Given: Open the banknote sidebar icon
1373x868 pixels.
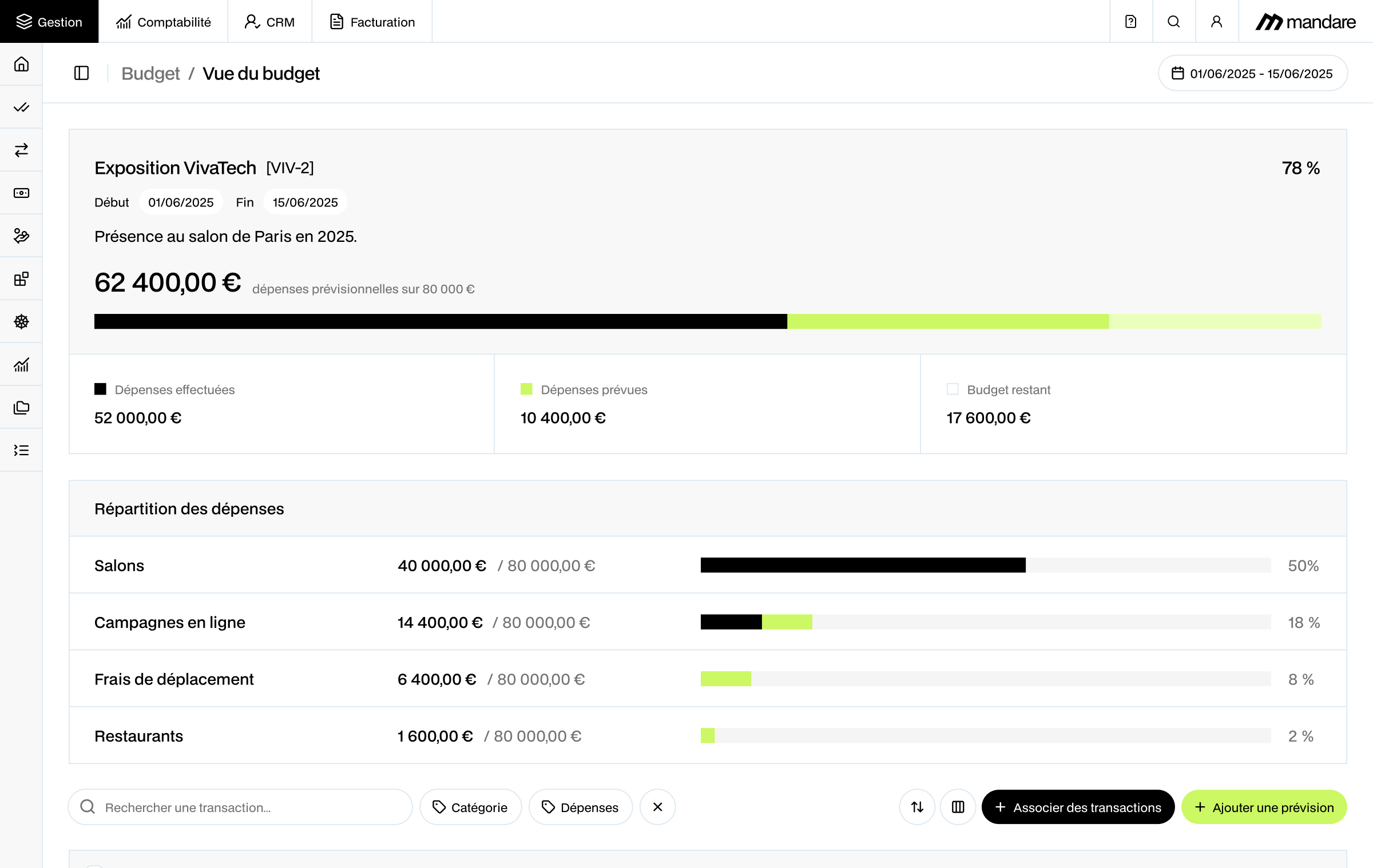Looking at the screenshot, I should tap(21, 193).
